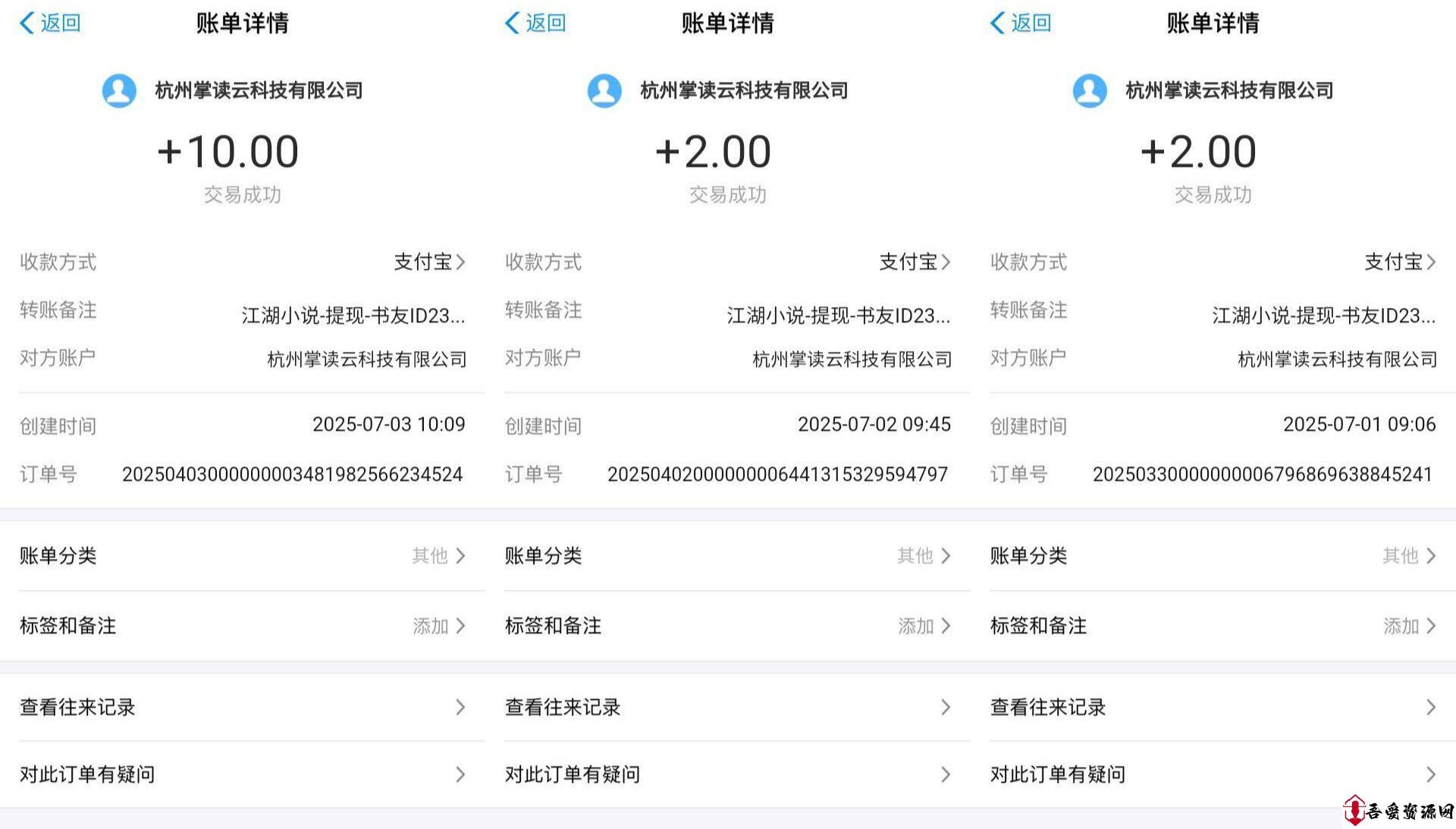Open 对此订单有疑问 on the 07-03 bill

click(243, 774)
